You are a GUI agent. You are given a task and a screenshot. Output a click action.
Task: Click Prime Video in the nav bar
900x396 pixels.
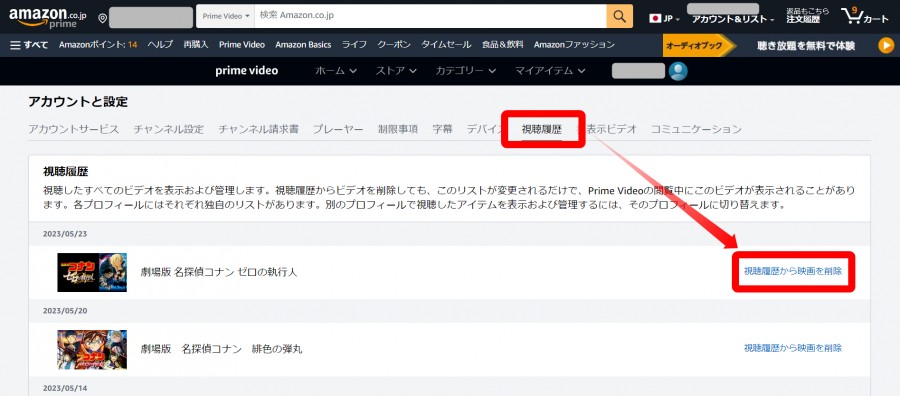click(x=242, y=45)
